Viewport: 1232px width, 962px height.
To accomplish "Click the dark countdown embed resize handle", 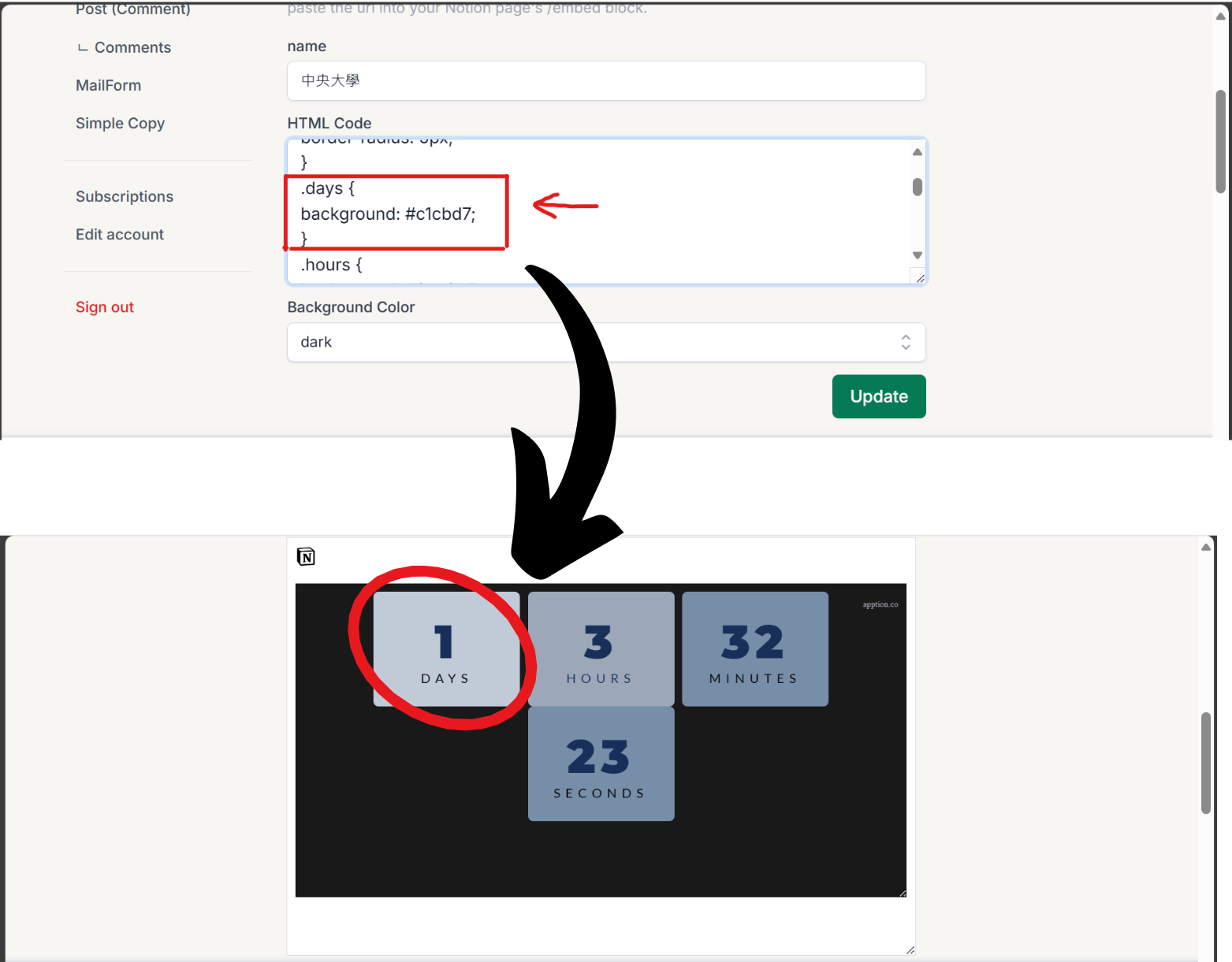I will 903,893.
